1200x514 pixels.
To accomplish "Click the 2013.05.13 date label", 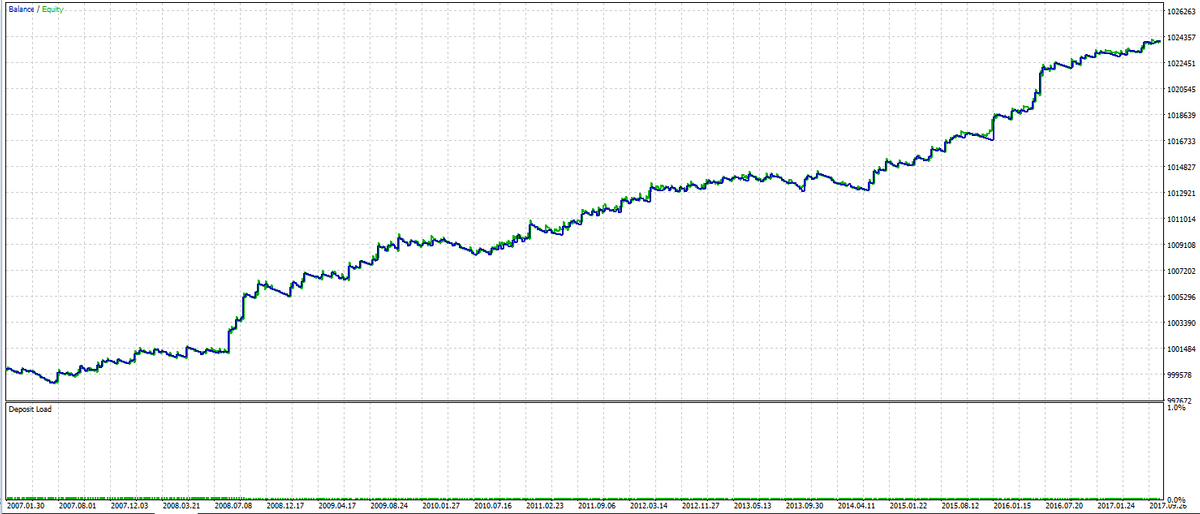I will pos(753,507).
